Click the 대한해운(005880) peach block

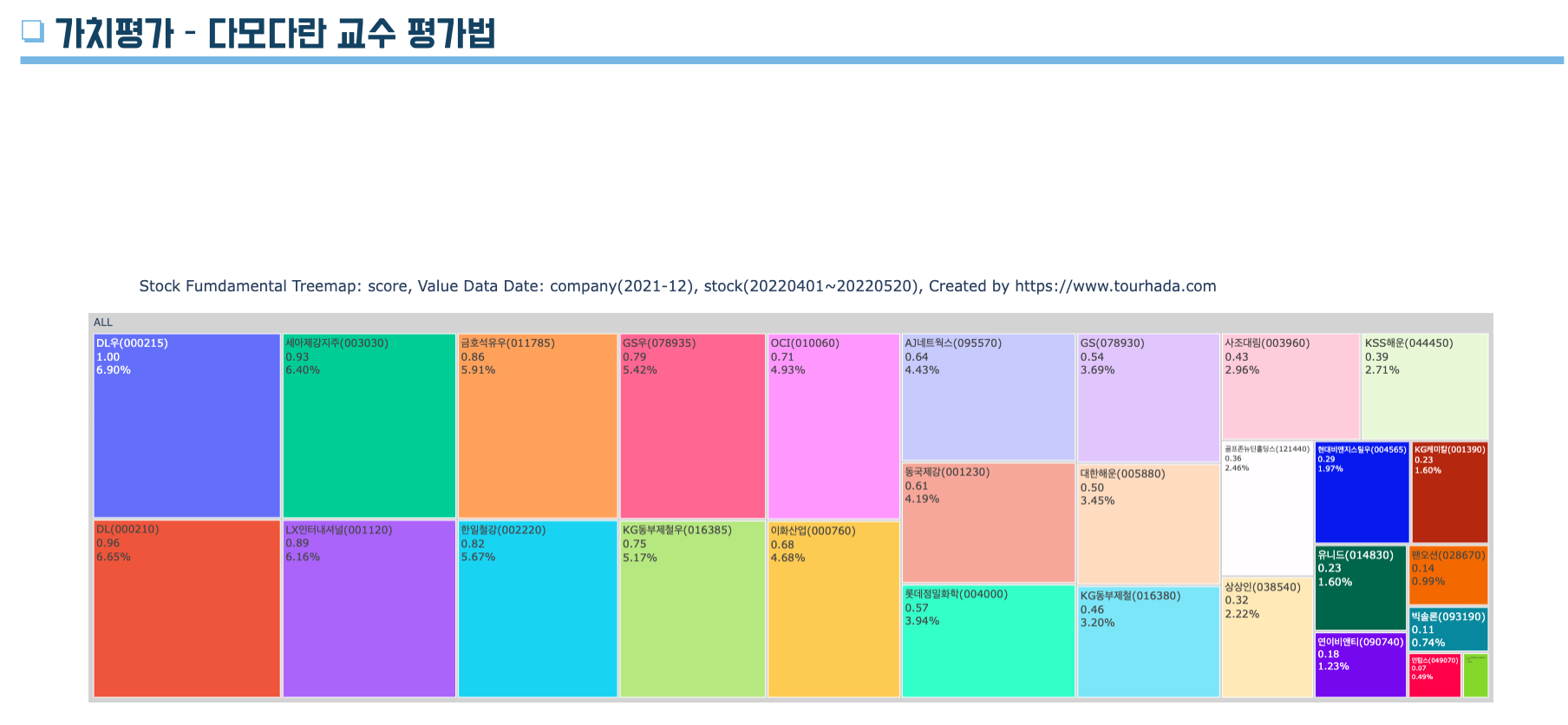[x=1148, y=525]
